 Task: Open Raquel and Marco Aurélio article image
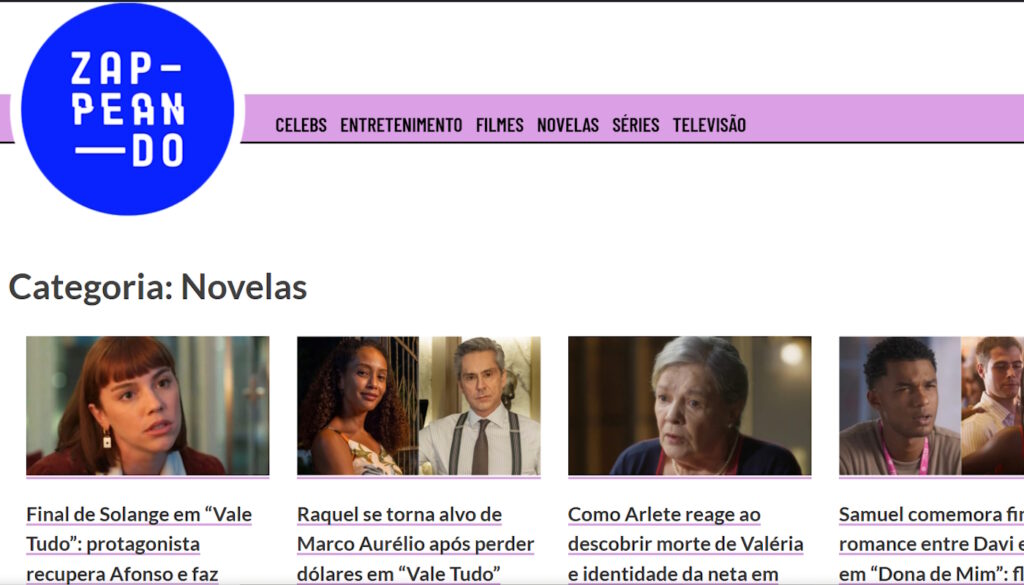(419, 405)
